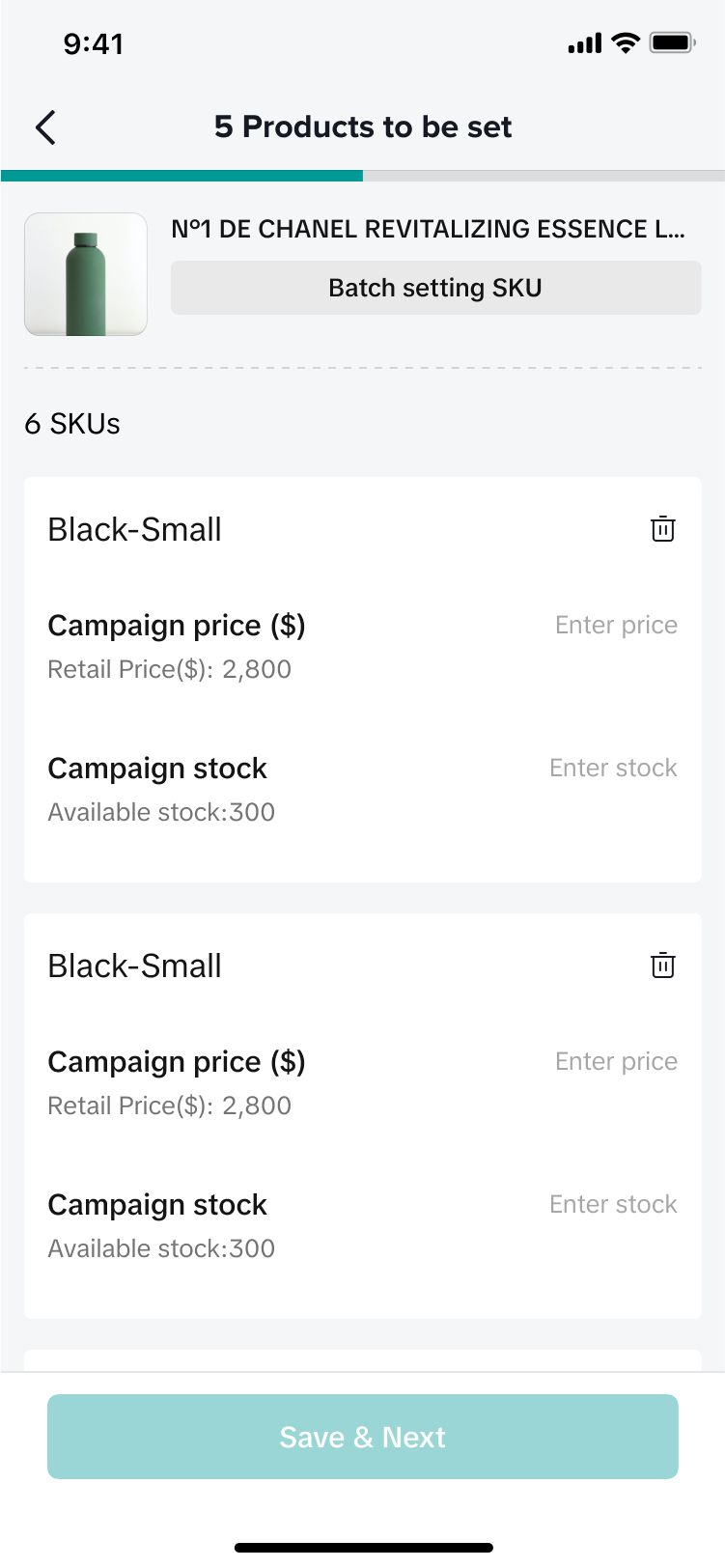The height and width of the screenshot is (1568, 725).
Task: Tap the Campaign price label in first SKU card
Action: pos(177,626)
